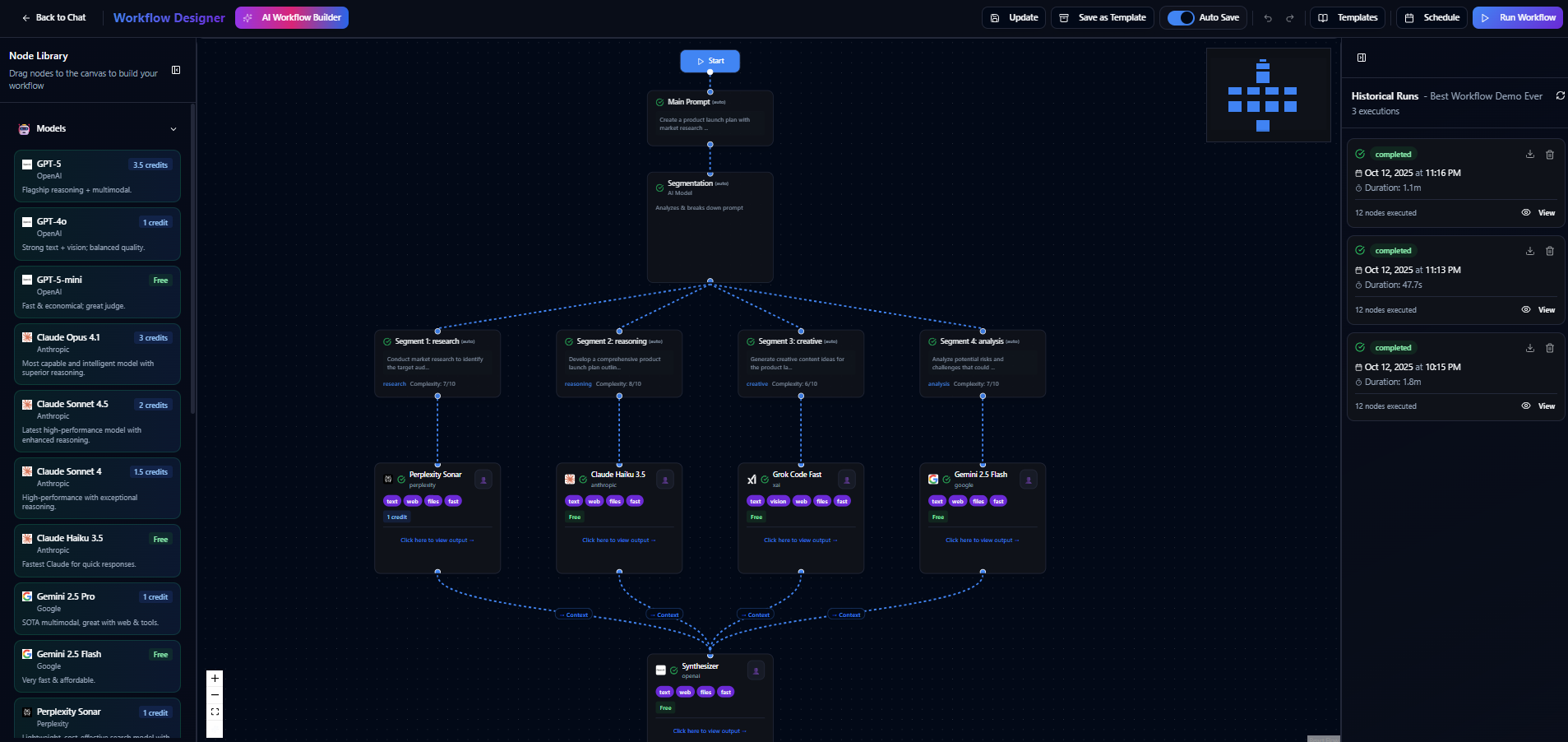Delete the 11:13 PM historical run
1568x742 pixels.
point(1549,251)
